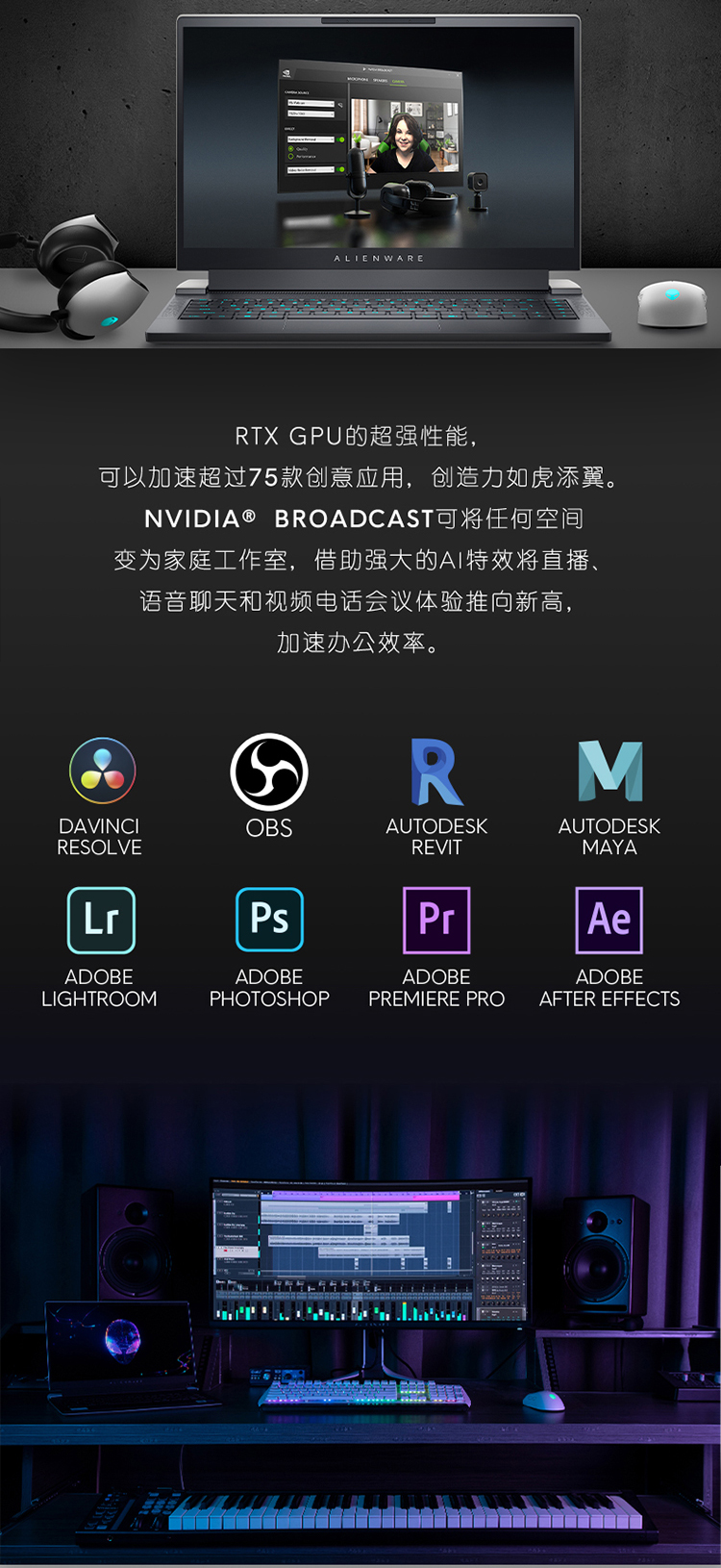Click the curved monitor showing the audio workstation
721x1568 pixels.
[x=370, y=1253]
